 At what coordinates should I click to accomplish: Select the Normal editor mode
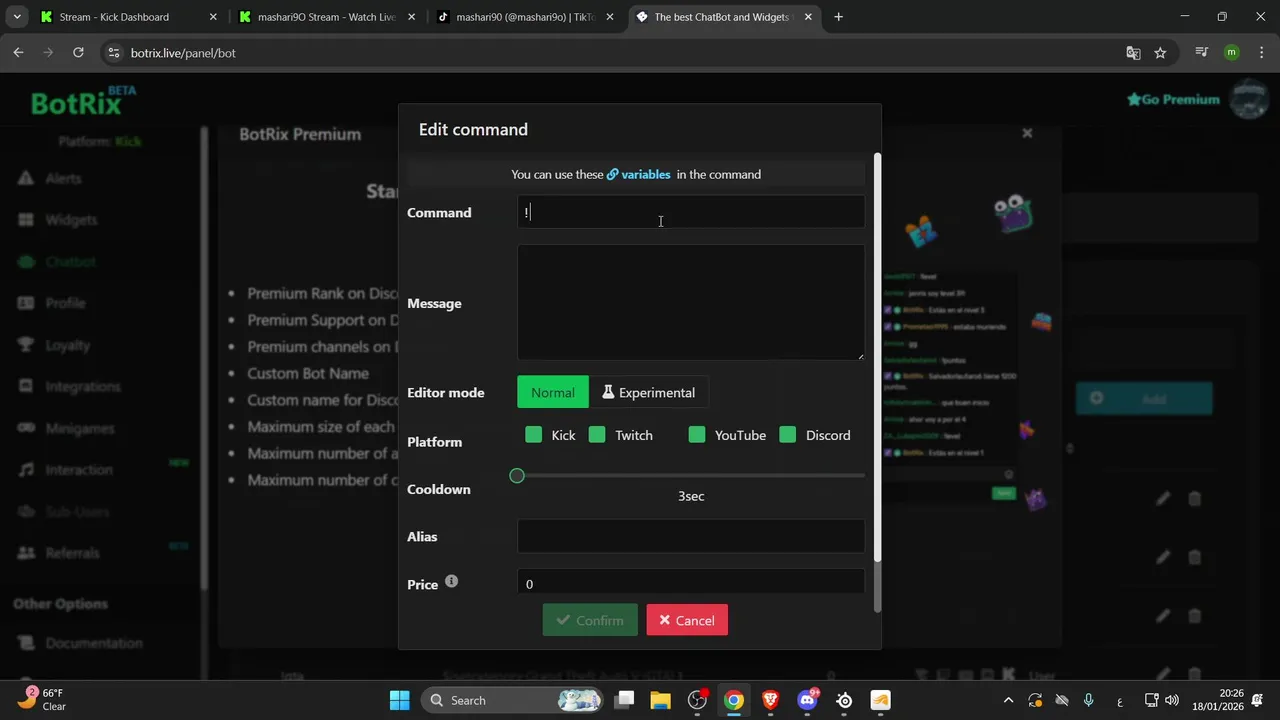[553, 392]
